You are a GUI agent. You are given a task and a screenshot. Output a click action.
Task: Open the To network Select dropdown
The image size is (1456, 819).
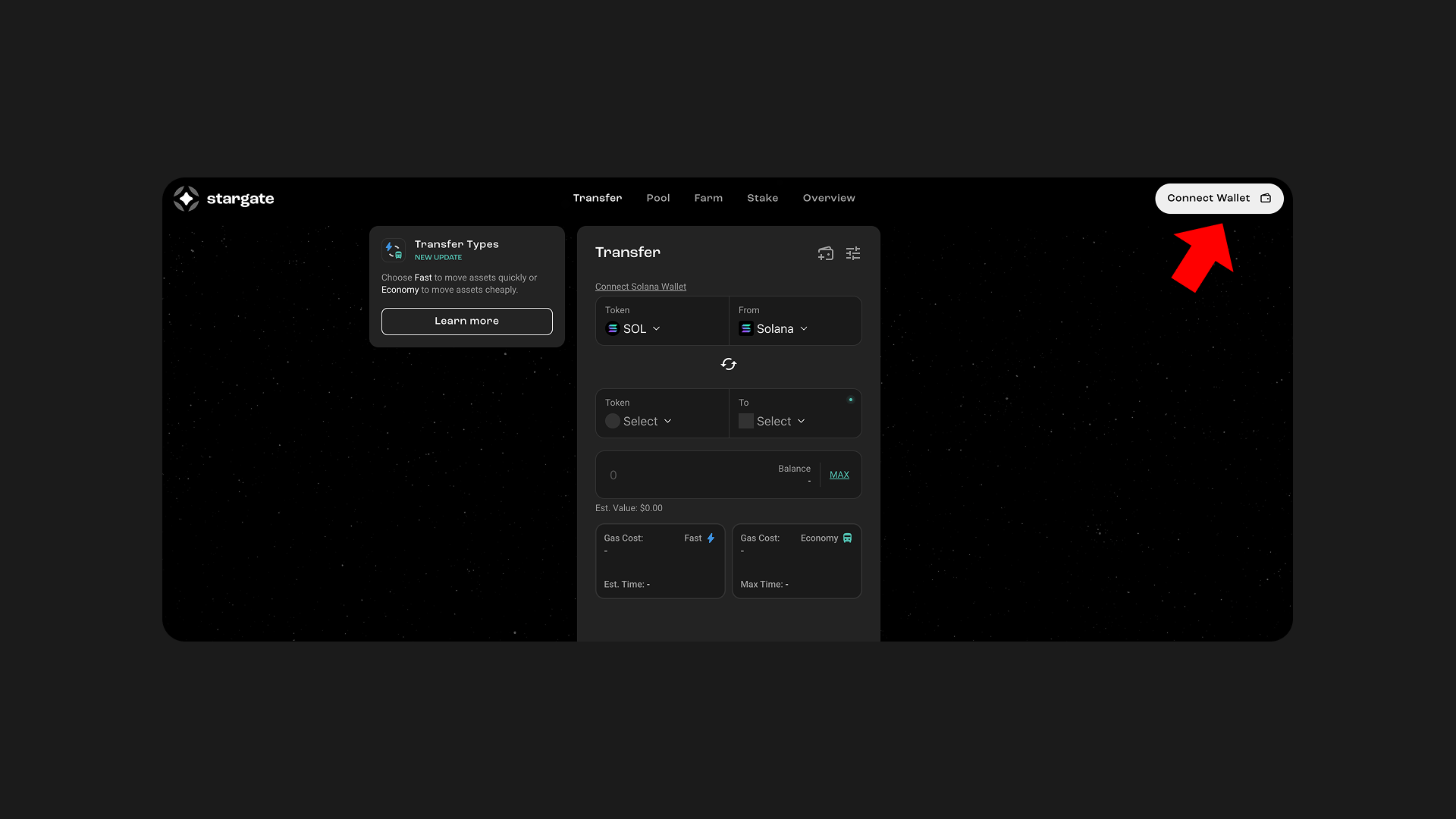click(773, 421)
